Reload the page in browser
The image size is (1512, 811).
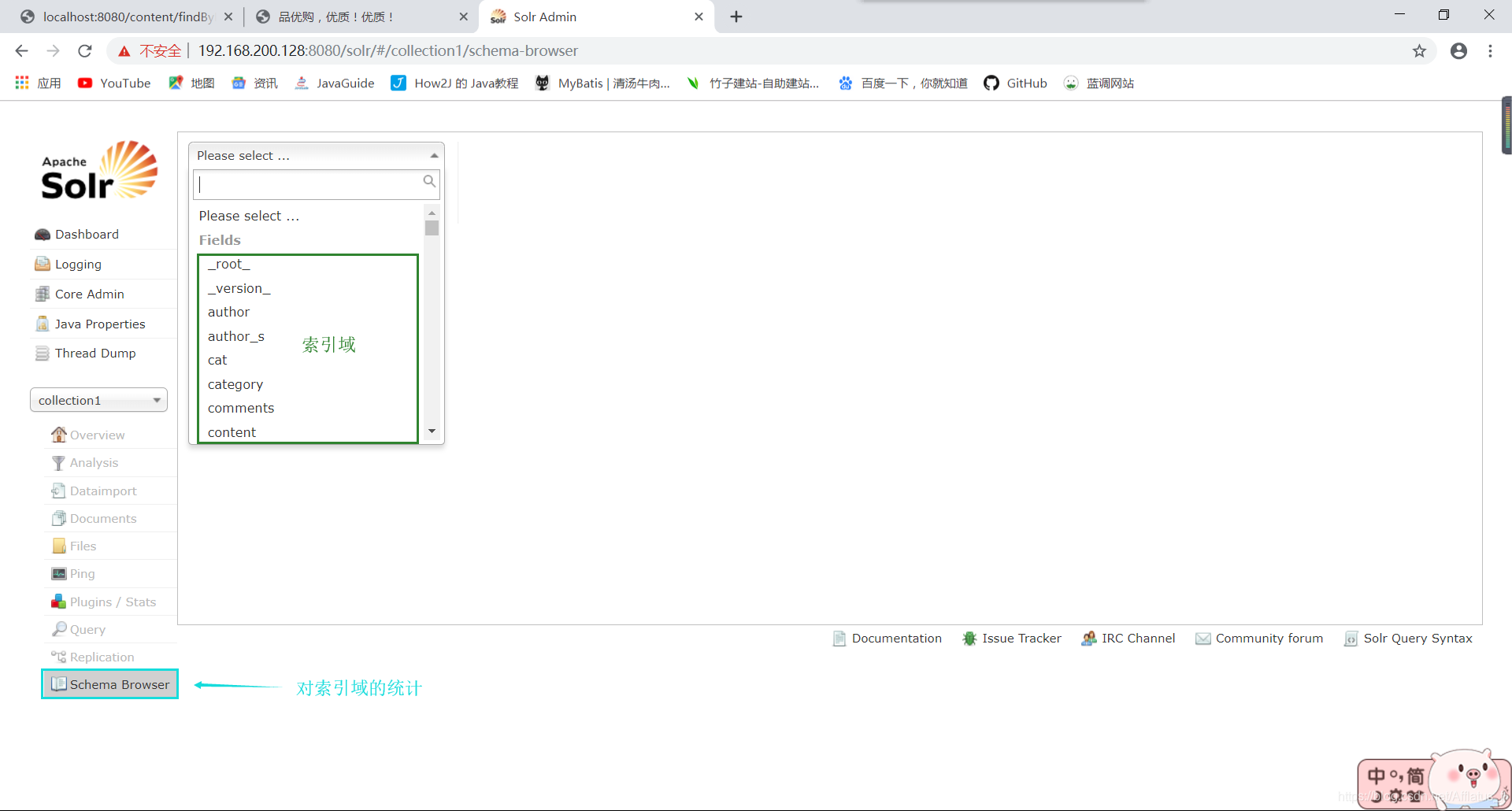point(85,51)
